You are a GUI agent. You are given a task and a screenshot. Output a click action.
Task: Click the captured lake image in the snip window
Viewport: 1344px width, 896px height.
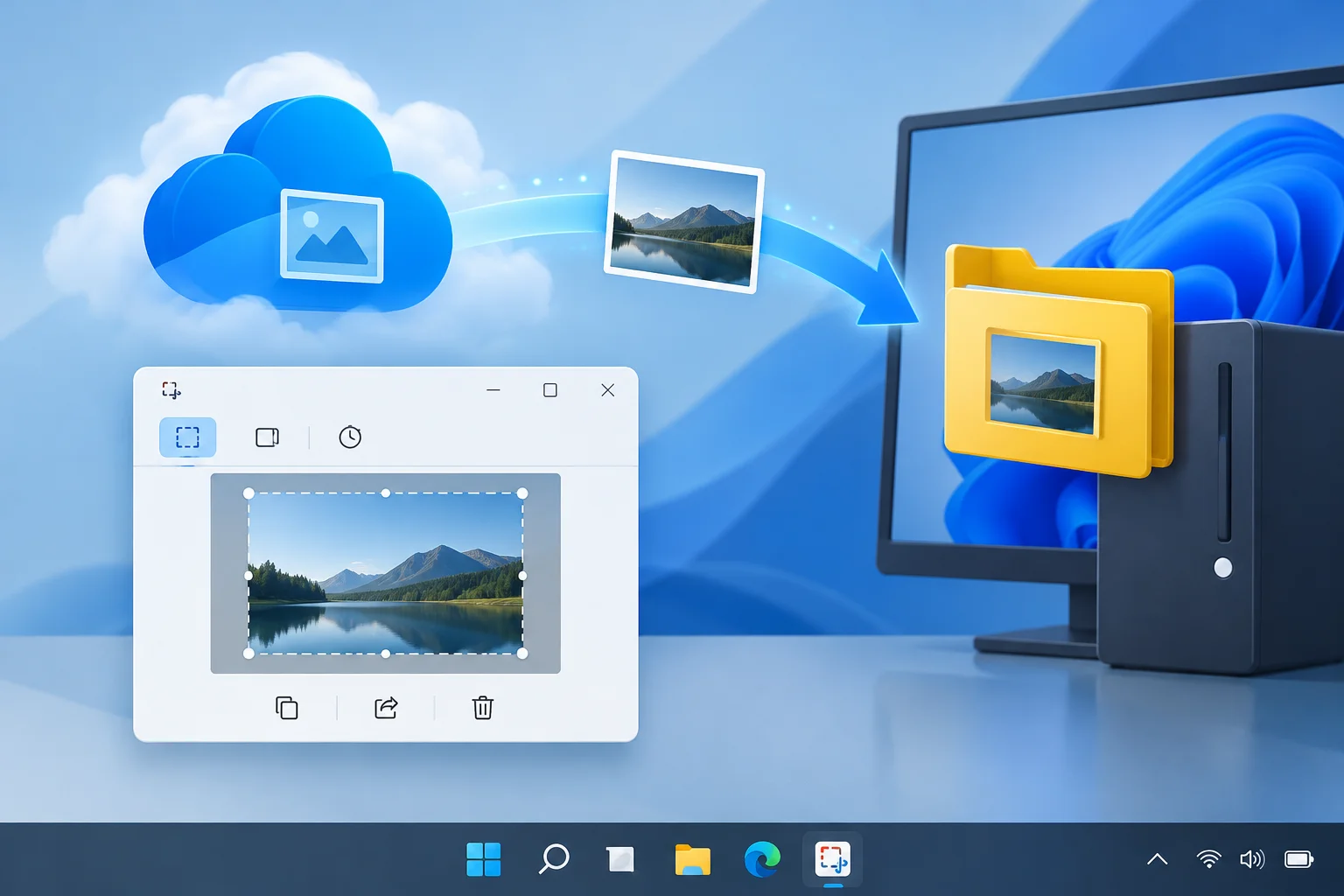pyautogui.click(x=386, y=573)
